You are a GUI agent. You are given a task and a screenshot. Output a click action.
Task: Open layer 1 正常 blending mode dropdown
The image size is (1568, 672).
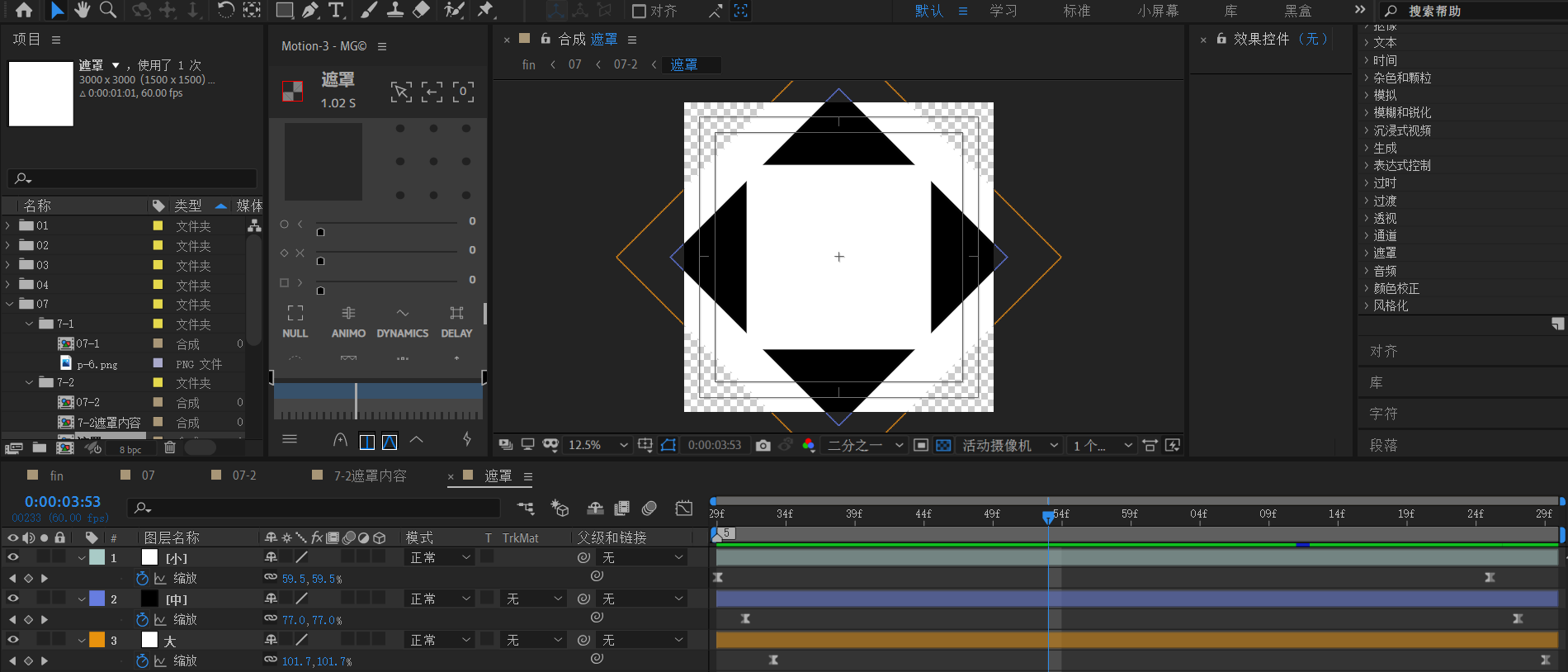[441, 557]
